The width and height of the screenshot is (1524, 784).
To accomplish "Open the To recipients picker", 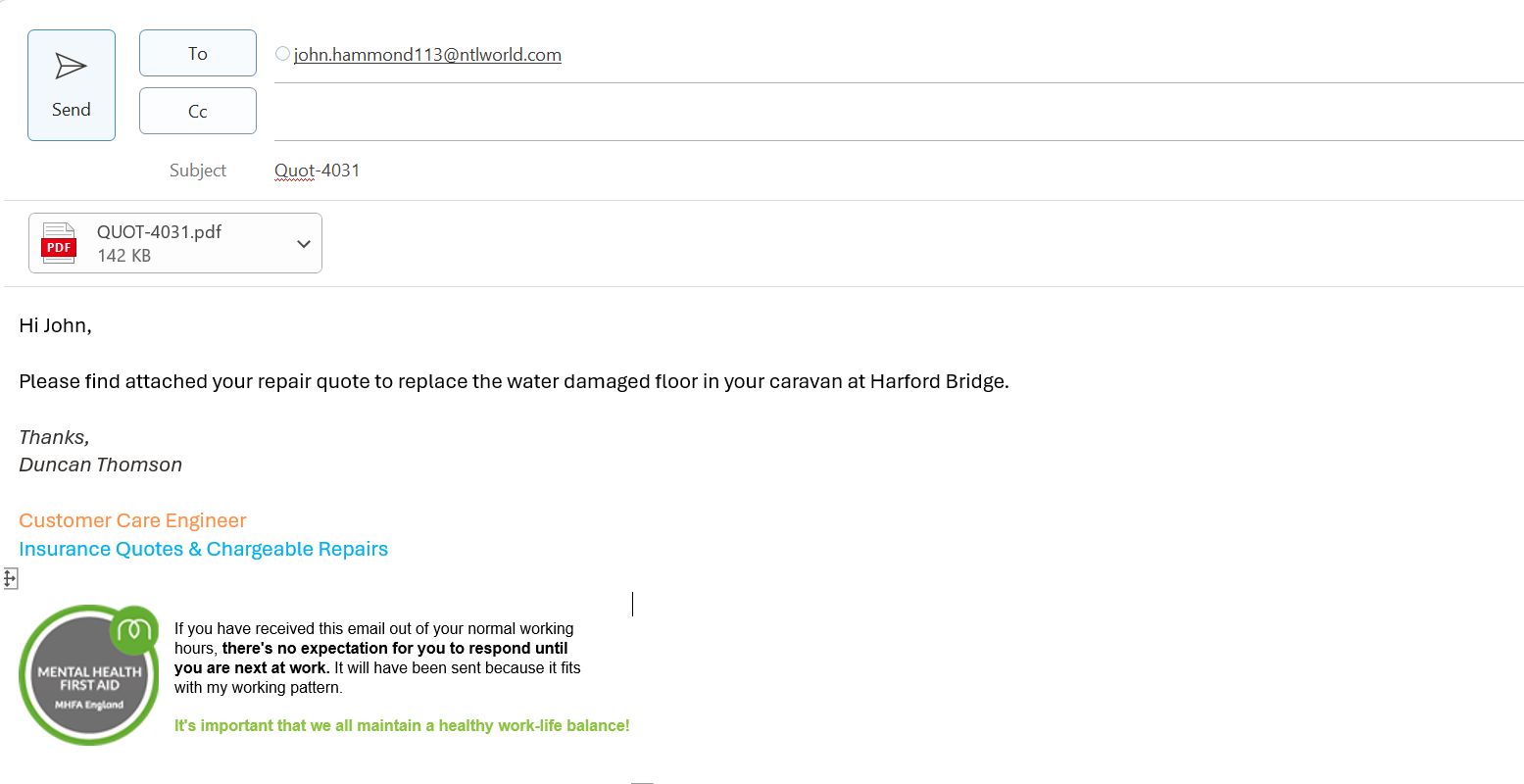I will [197, 53].
